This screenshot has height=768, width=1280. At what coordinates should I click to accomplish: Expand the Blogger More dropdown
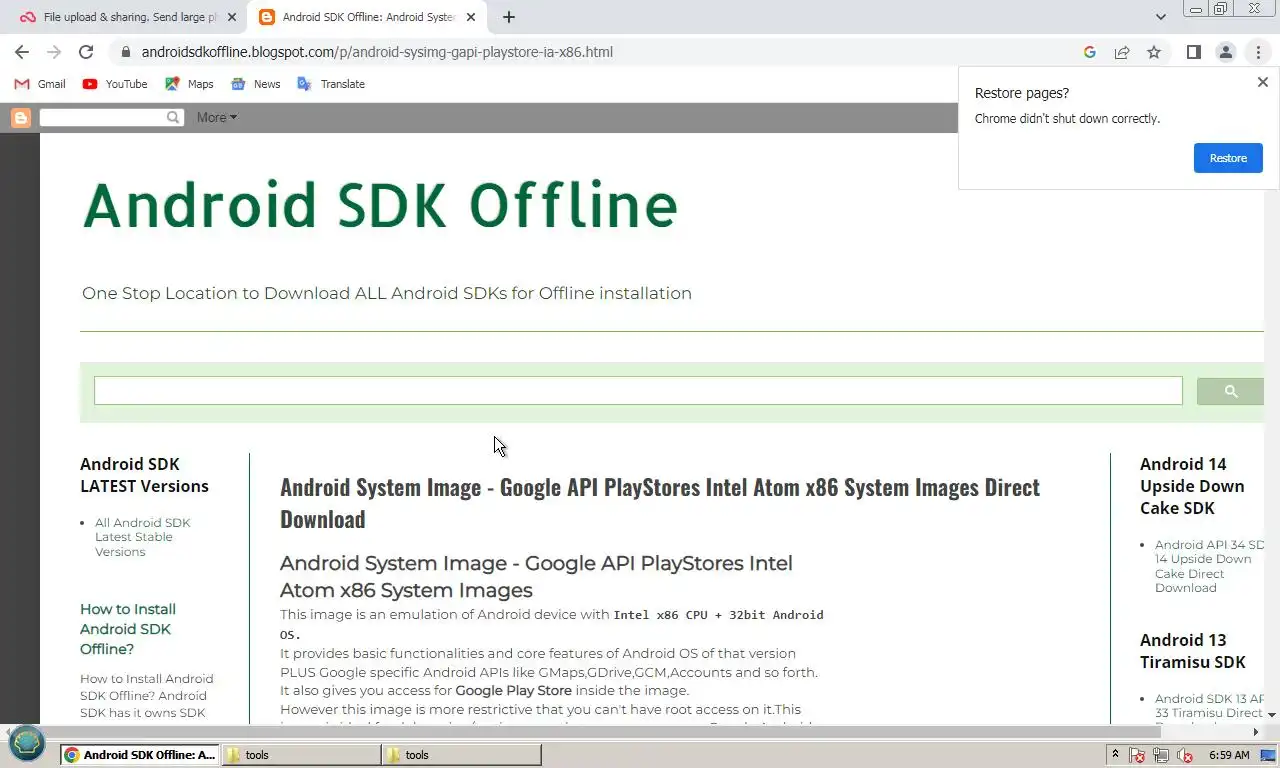pos(216,117)
